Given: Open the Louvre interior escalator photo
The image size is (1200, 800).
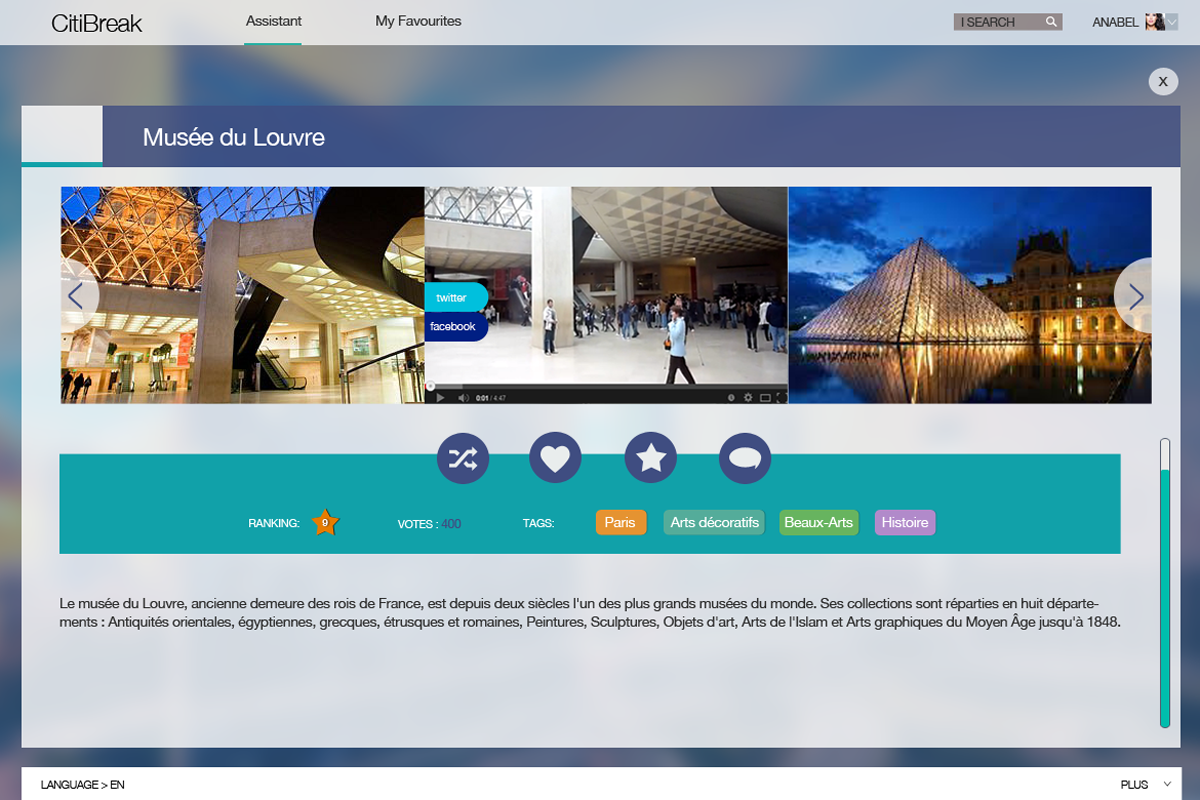Looking at the screenshot, I should [243, 295].
